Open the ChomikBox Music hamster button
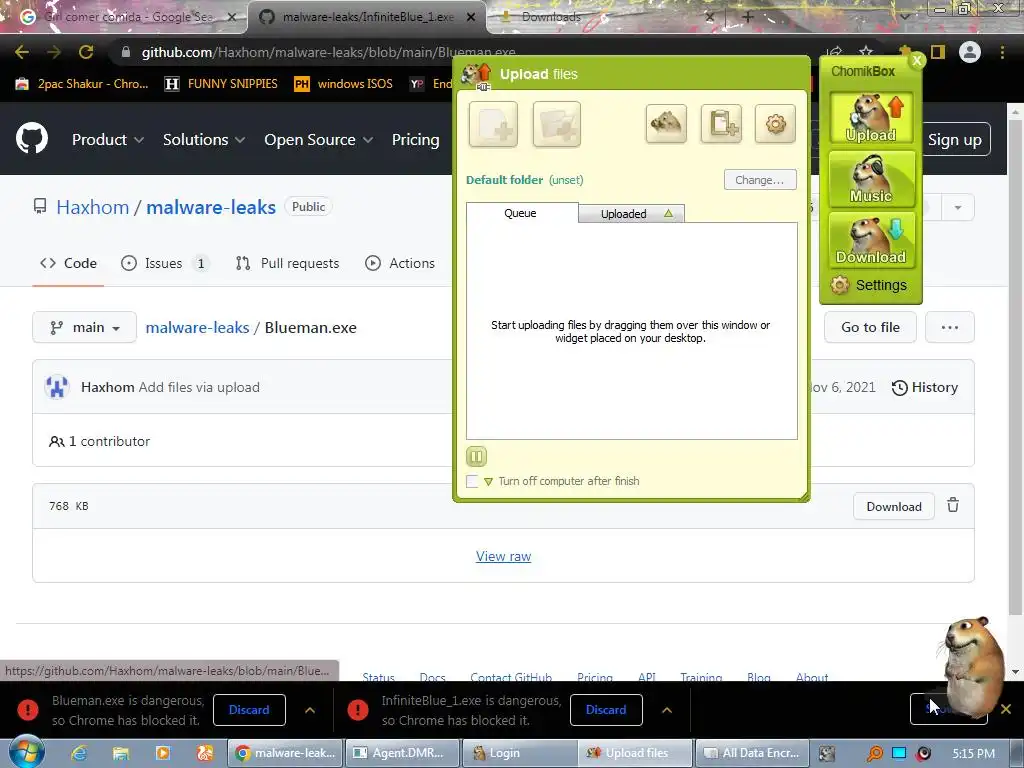1024x768 pixels. [871, 178]
